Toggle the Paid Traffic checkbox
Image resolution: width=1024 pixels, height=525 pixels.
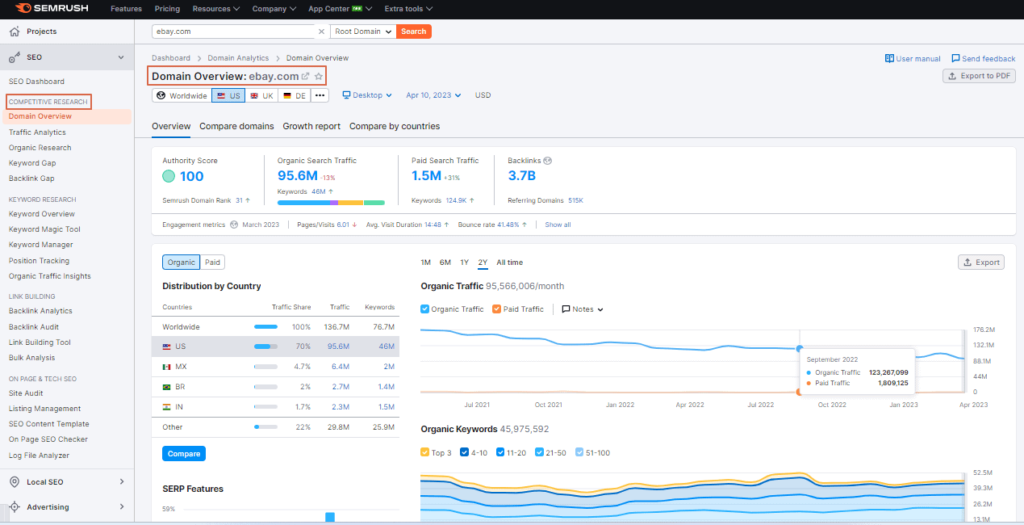click(x=496, y=309)
